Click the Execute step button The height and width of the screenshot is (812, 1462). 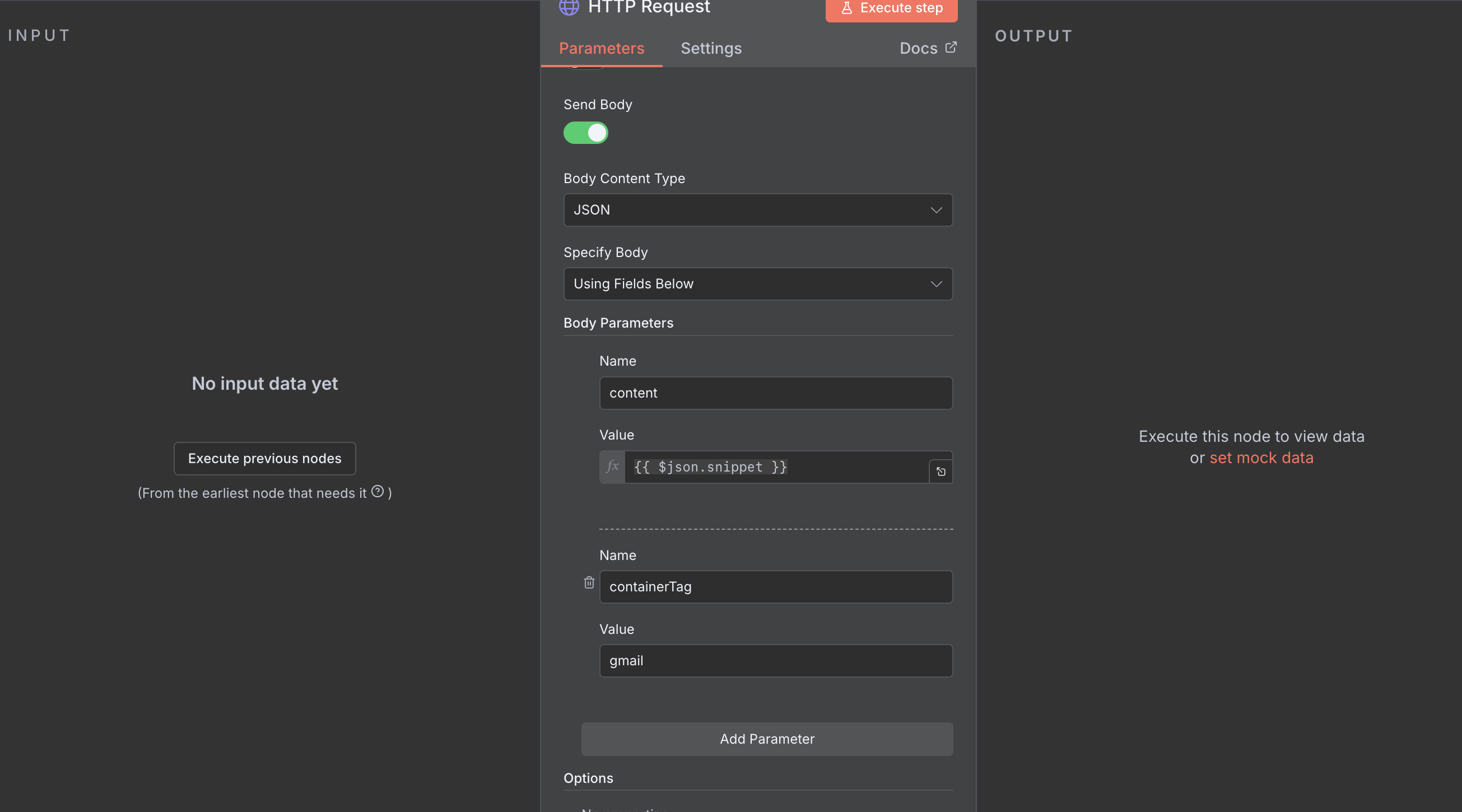pyautogui.click(x=891, y=8)
